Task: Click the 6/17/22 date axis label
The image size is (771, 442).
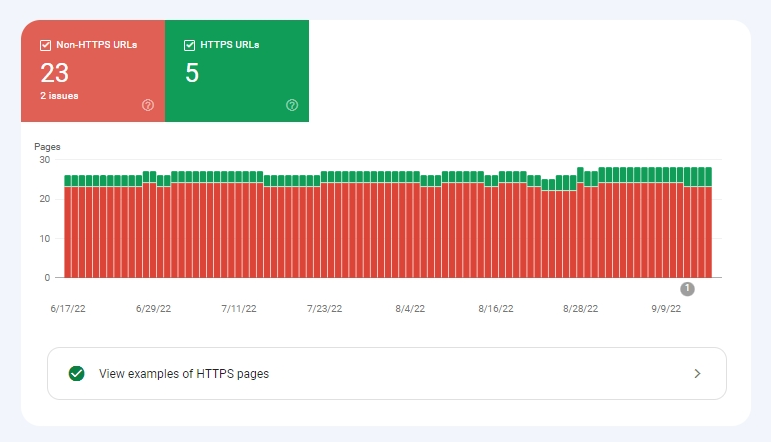Action: (x=68, y=309)
